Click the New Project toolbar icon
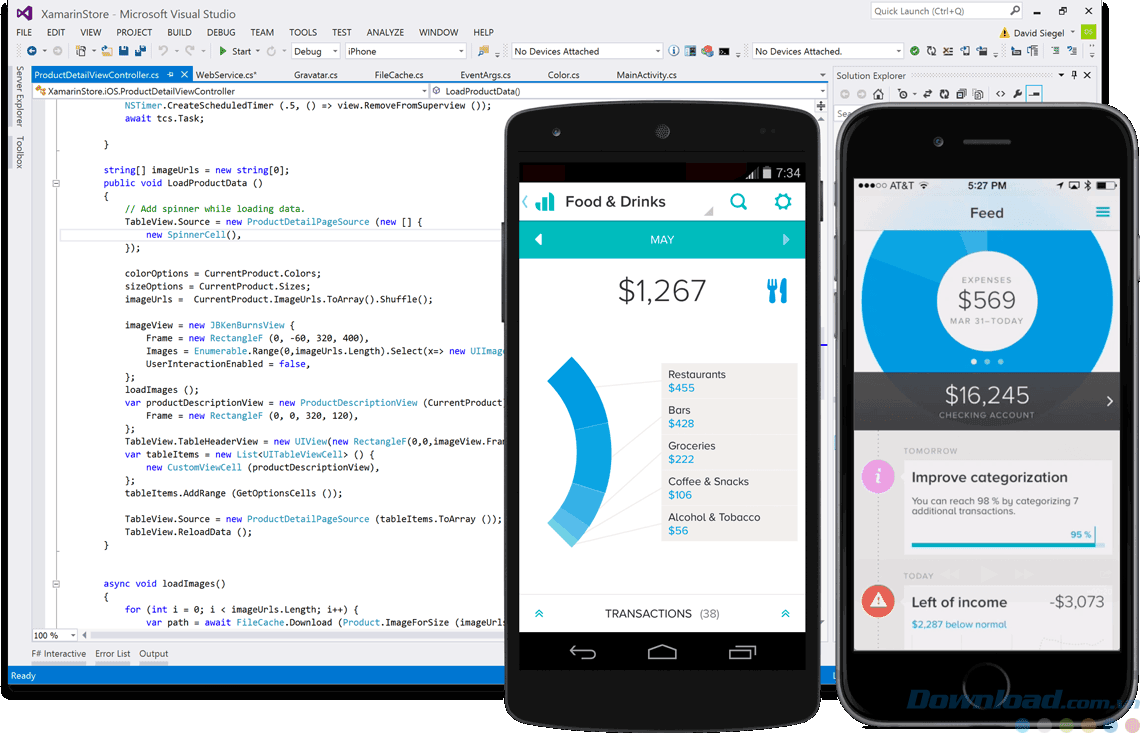The image size is (1140, 733). click(x=81, y=51)
